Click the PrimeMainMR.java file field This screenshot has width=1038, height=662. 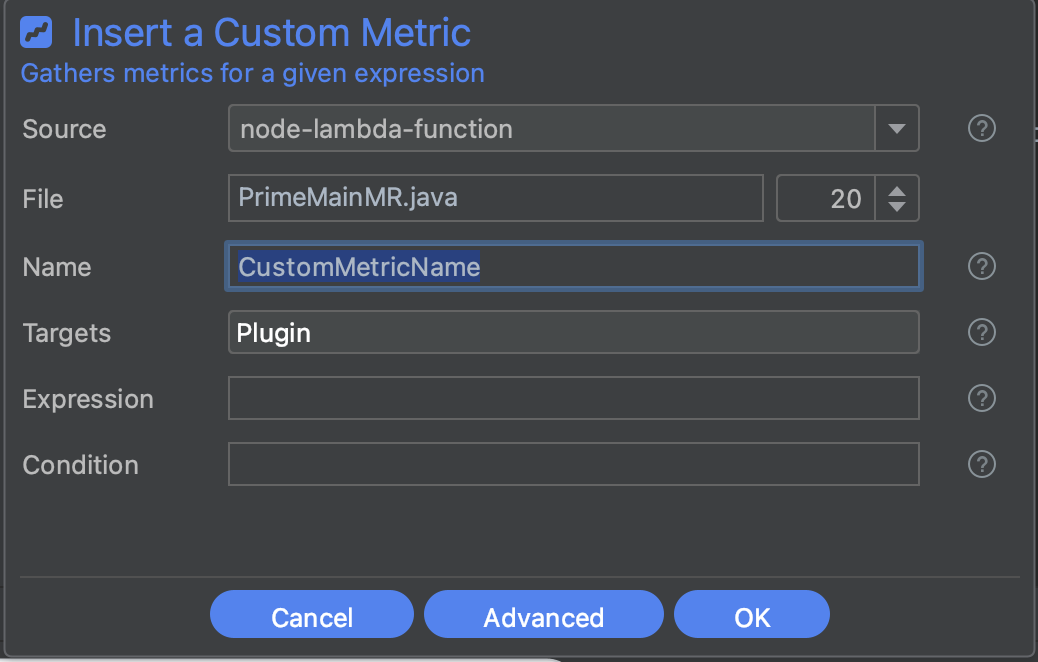495,198
